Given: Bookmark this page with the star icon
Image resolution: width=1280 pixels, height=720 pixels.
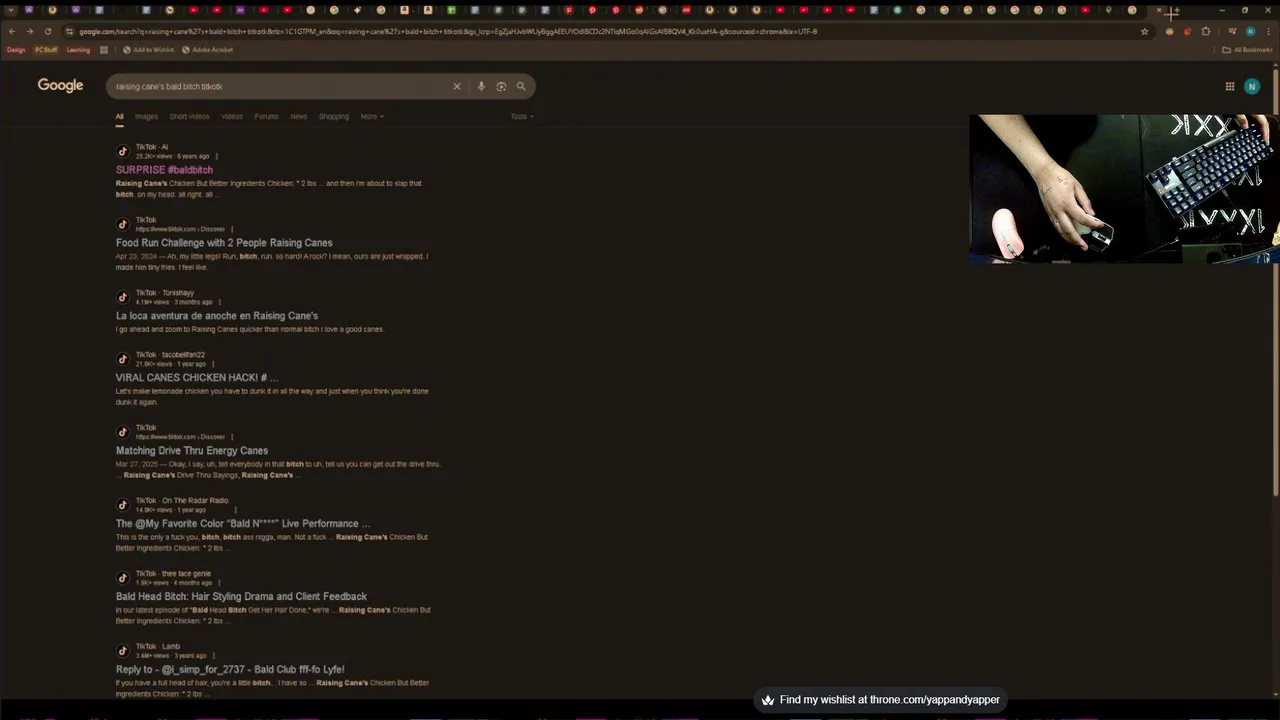Looking at the screenshot, I should point(1144,31).
